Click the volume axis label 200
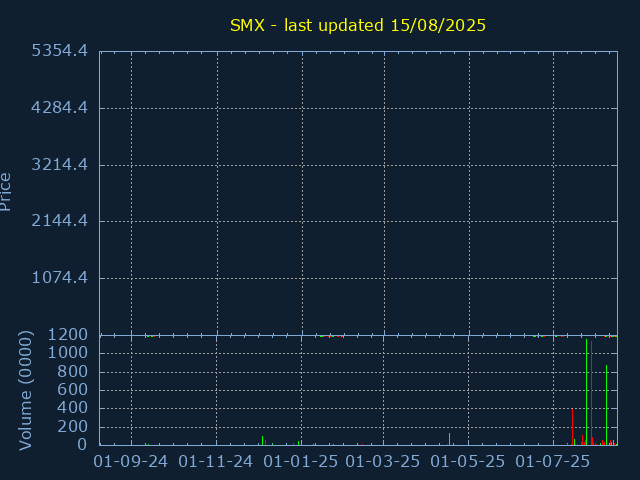The height and width of the screenshot is (480, 640). 72,427
